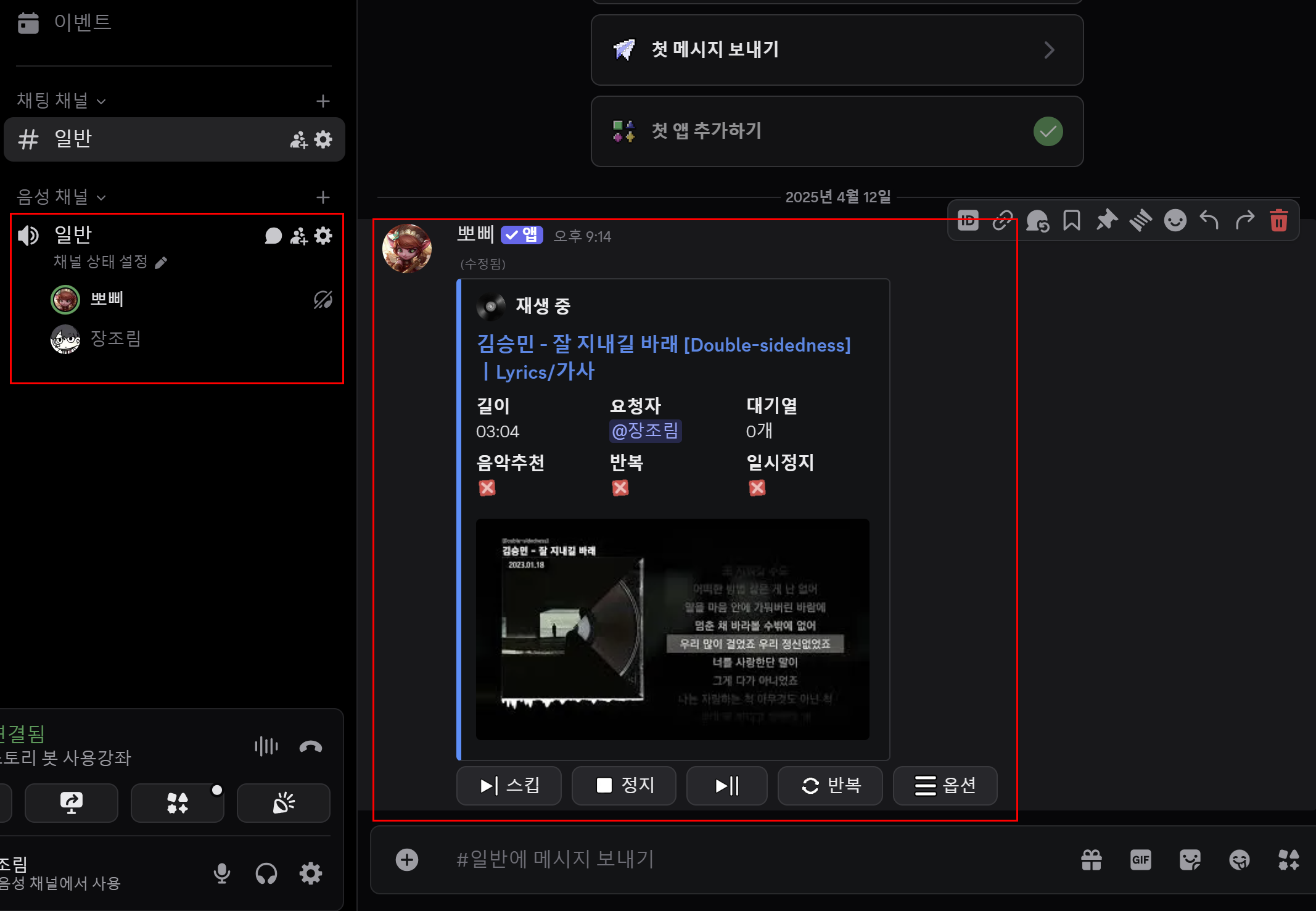Add a reaction with smiley icon

1175,220
